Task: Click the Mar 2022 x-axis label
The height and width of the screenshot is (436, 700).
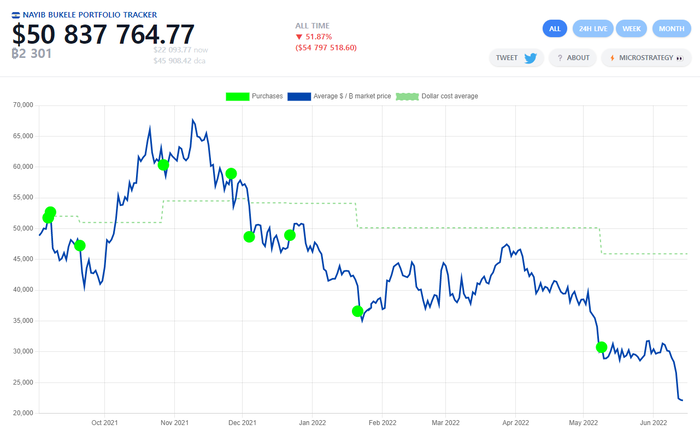Action: pos(445,423)
